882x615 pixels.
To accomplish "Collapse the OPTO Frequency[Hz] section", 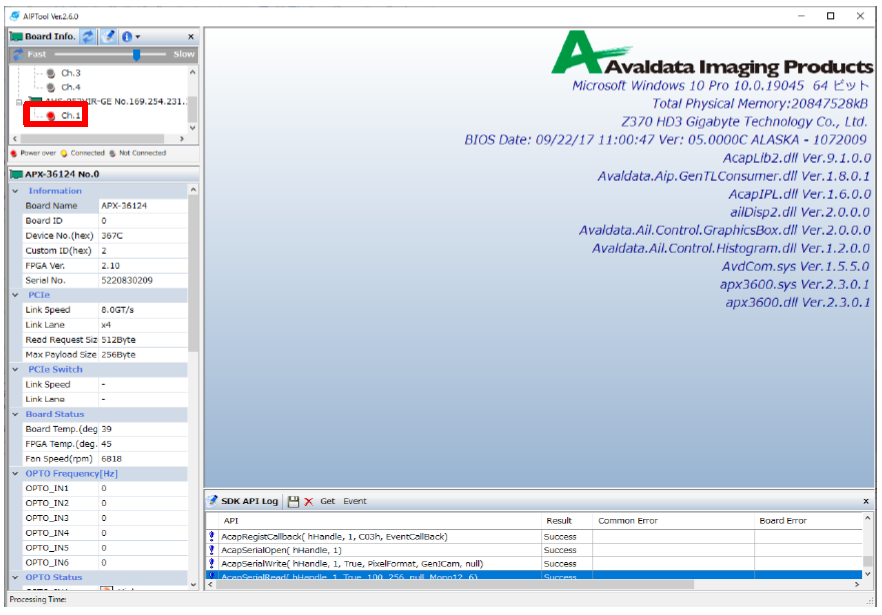I will tap(15, 473).
